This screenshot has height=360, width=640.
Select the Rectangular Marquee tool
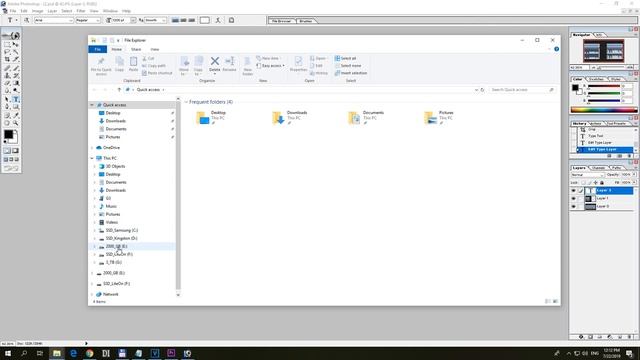tap(7, 44)
